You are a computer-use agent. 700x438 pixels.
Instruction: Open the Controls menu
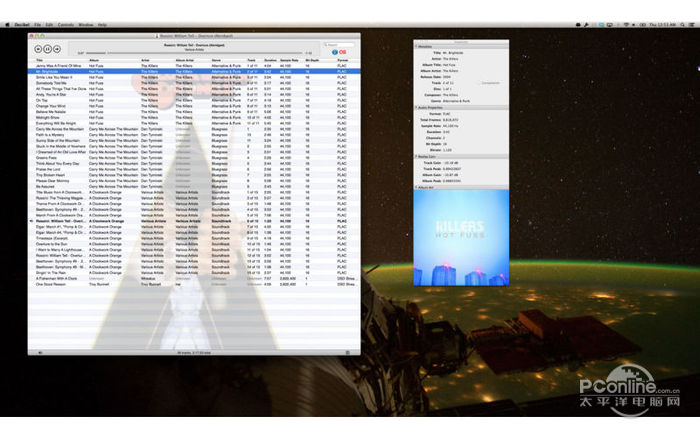[x=66, y=25]
